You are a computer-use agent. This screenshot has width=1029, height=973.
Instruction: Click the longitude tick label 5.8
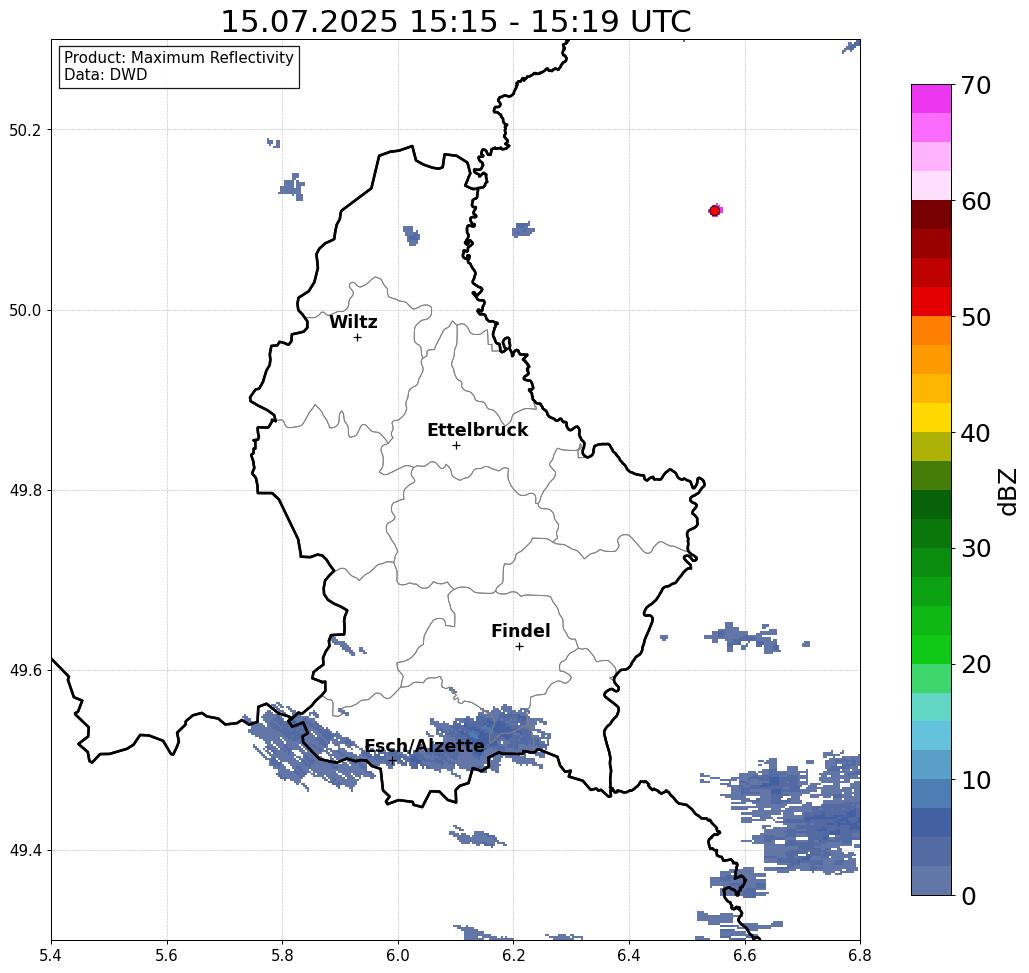tap(282, 955)
